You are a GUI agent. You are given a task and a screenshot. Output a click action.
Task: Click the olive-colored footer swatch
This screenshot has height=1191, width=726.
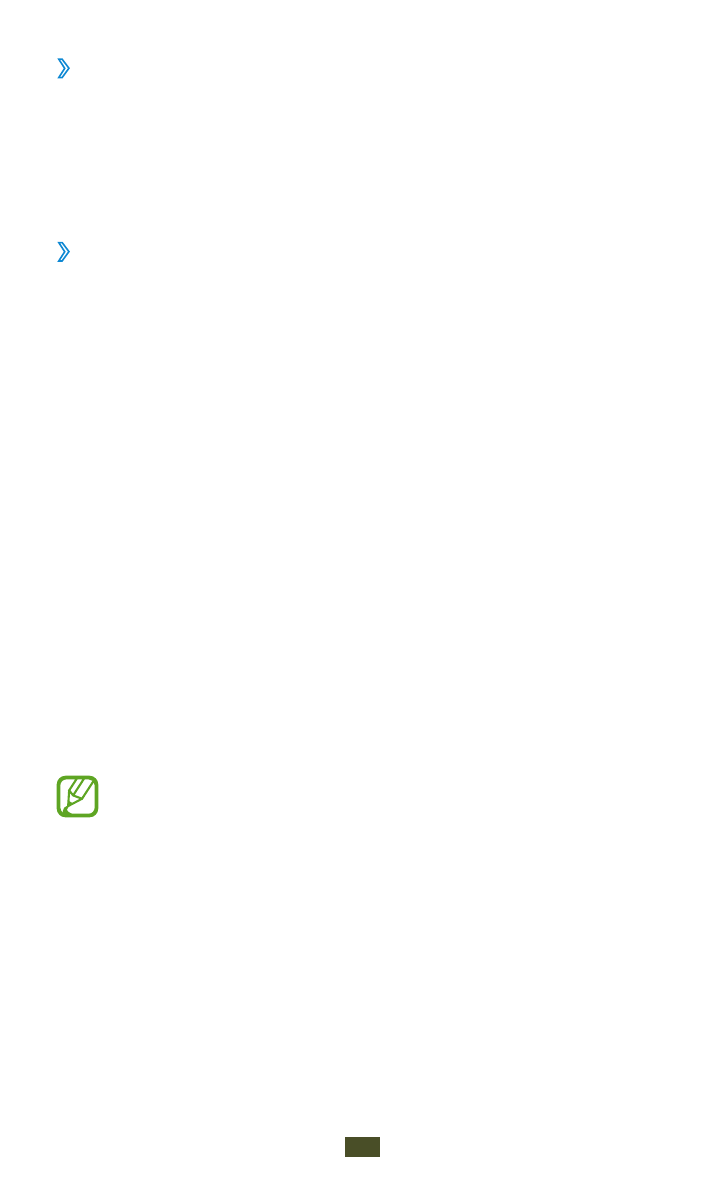(362, 1147)
